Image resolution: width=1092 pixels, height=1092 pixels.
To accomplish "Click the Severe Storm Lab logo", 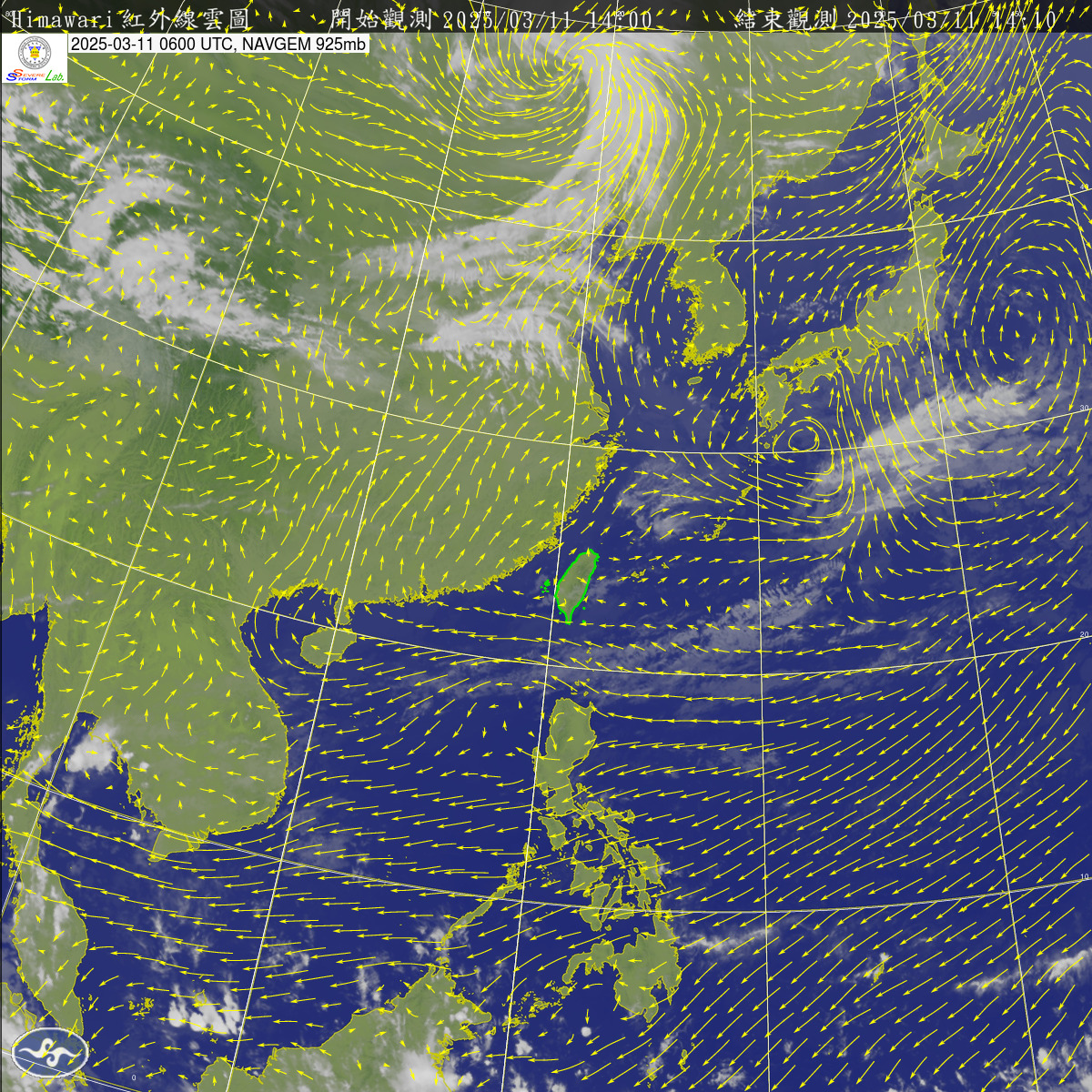I will (x=35, y=60).
